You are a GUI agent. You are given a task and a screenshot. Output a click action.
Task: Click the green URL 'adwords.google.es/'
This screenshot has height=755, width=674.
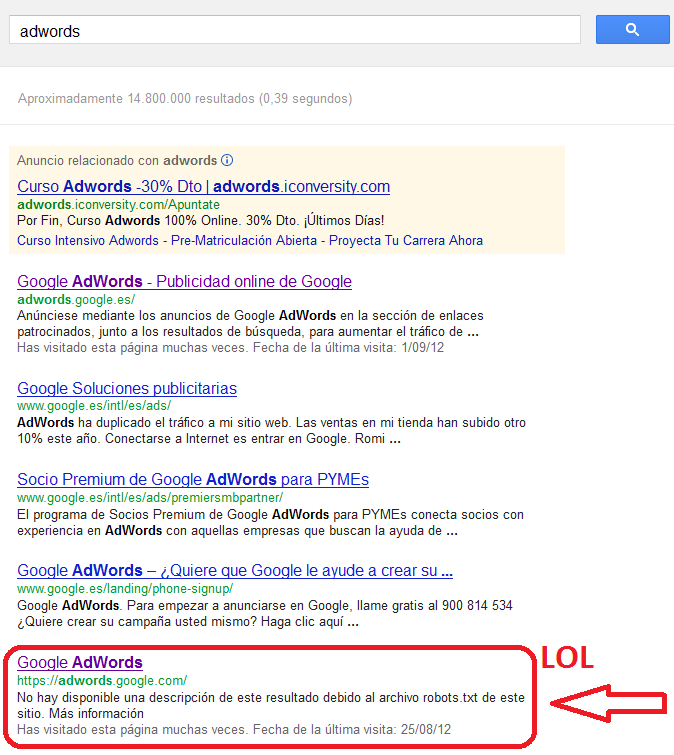[76, 299]
